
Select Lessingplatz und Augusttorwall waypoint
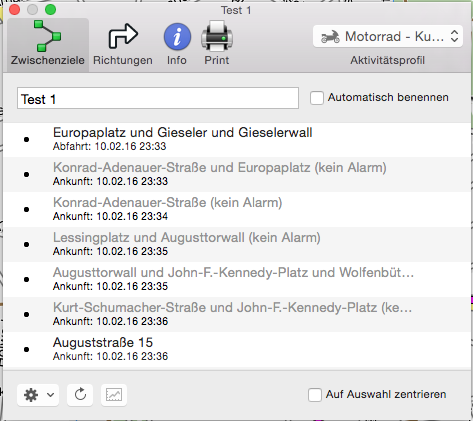(237, 244)
